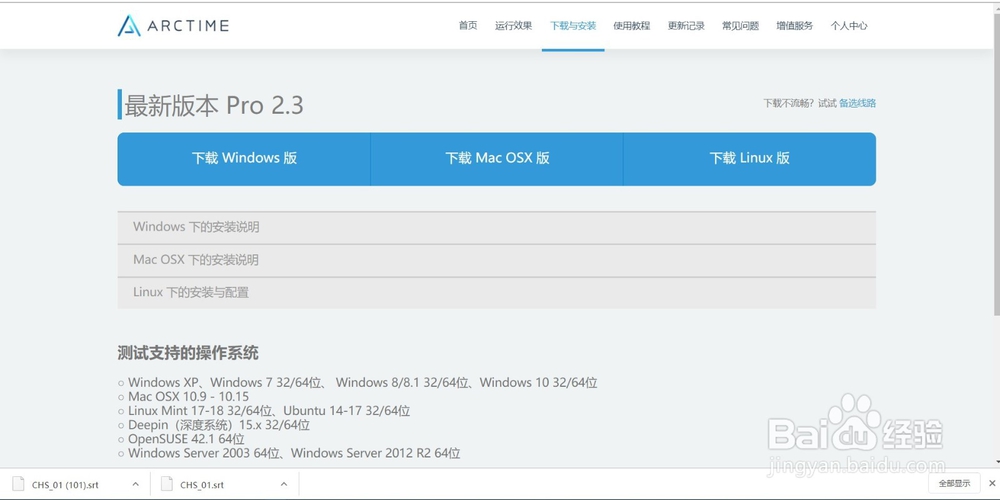Expand Linux 下的安装与配置 section
The width and height of the screenshot is (1000, 500).
pos(496,293)
